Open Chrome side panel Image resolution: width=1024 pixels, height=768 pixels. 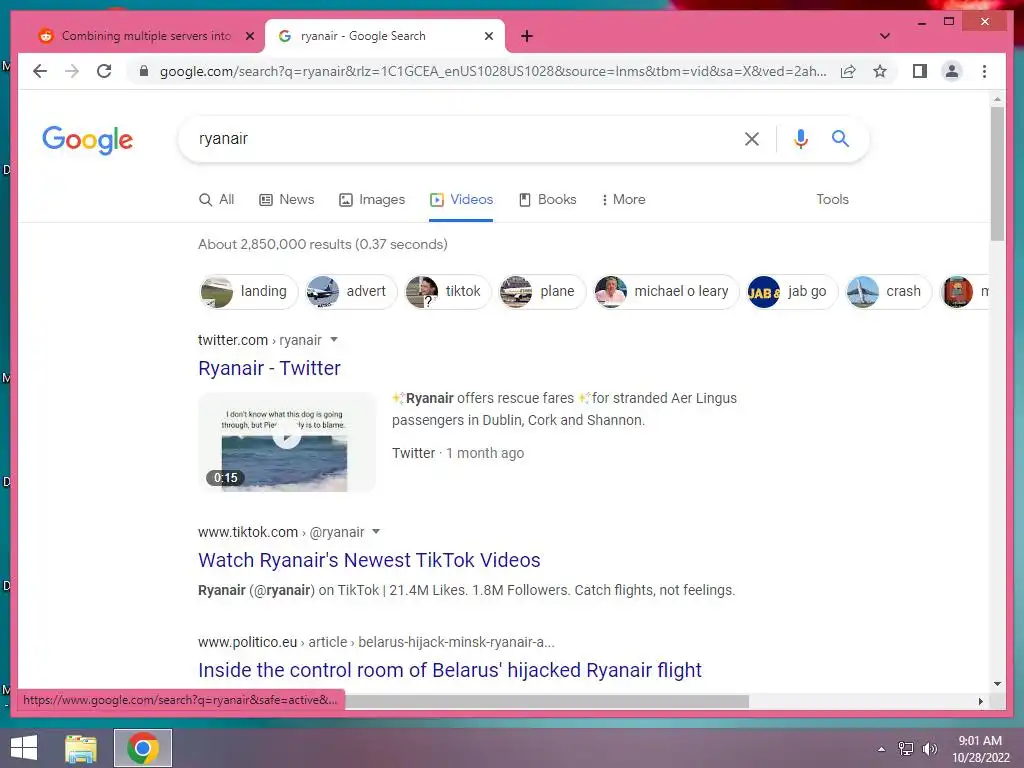920,71
